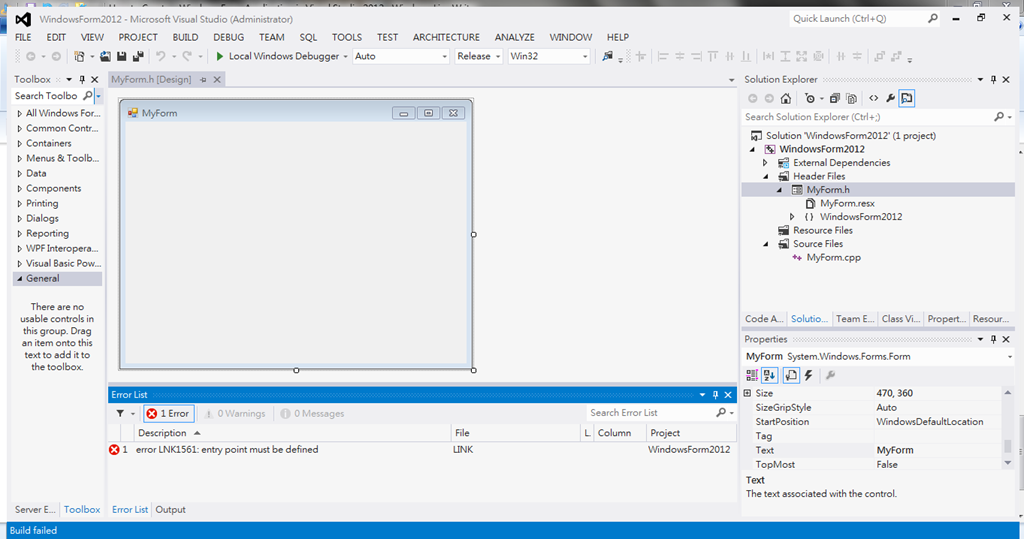Click the Save All toolbar icon
Image resolution: width=1024 pixels, height=539 pixels.
[x=138, y=57]
